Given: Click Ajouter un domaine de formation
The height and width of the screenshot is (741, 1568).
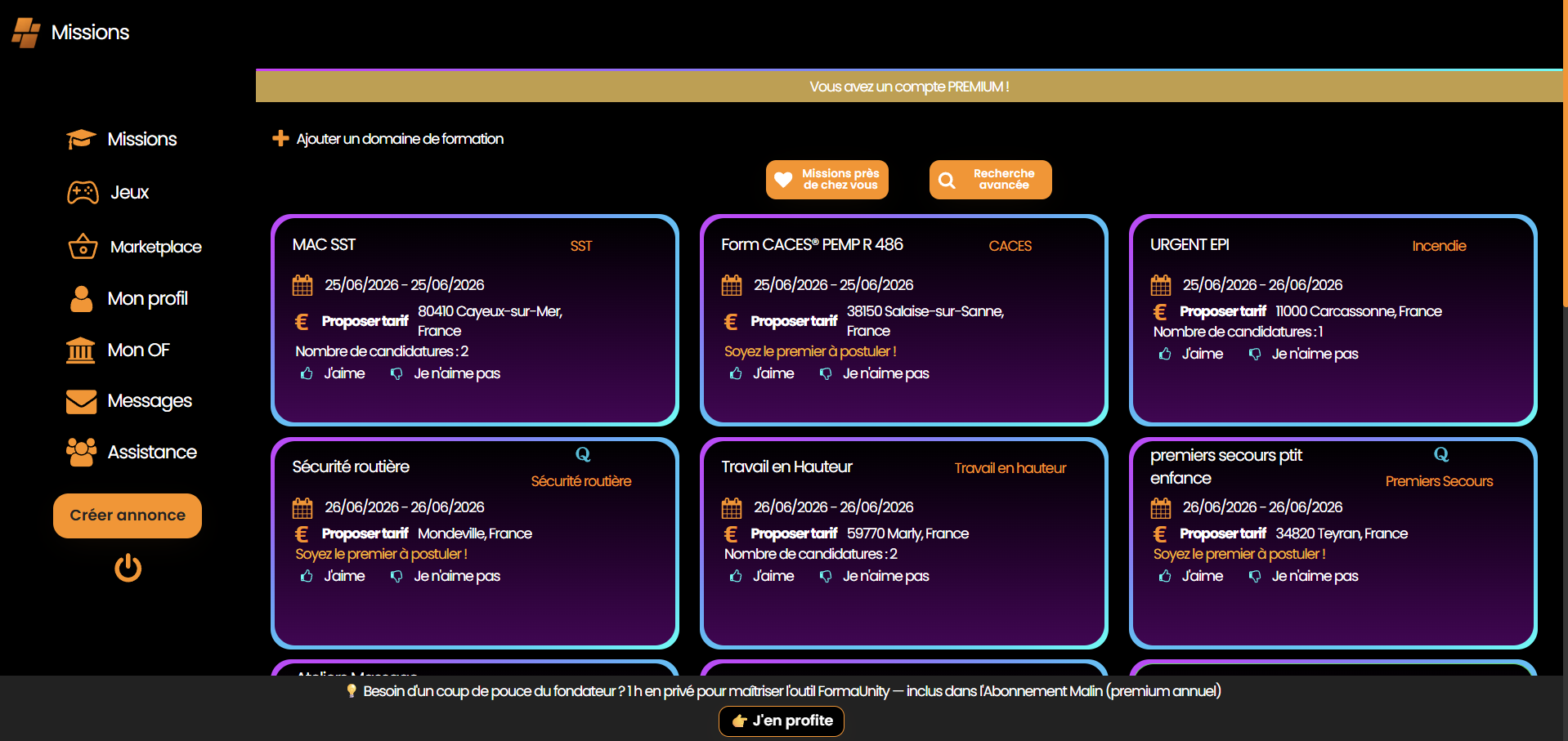Looking at the screenshot, I should click(x=400, y=139).
